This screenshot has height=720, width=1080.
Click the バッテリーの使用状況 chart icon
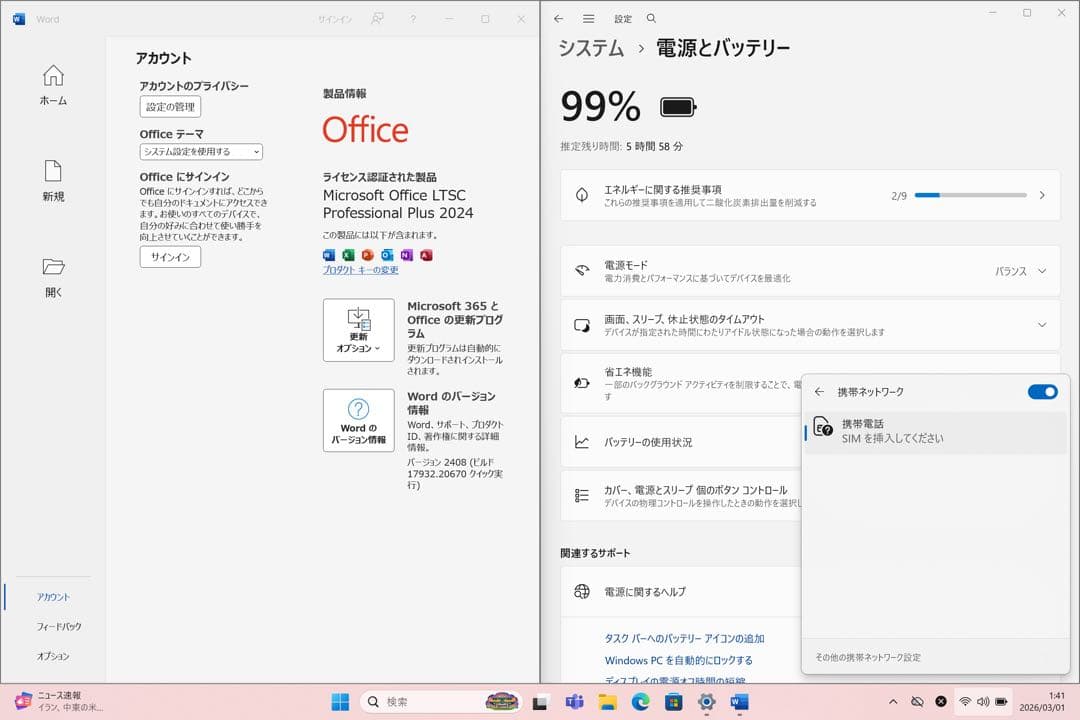583,441
